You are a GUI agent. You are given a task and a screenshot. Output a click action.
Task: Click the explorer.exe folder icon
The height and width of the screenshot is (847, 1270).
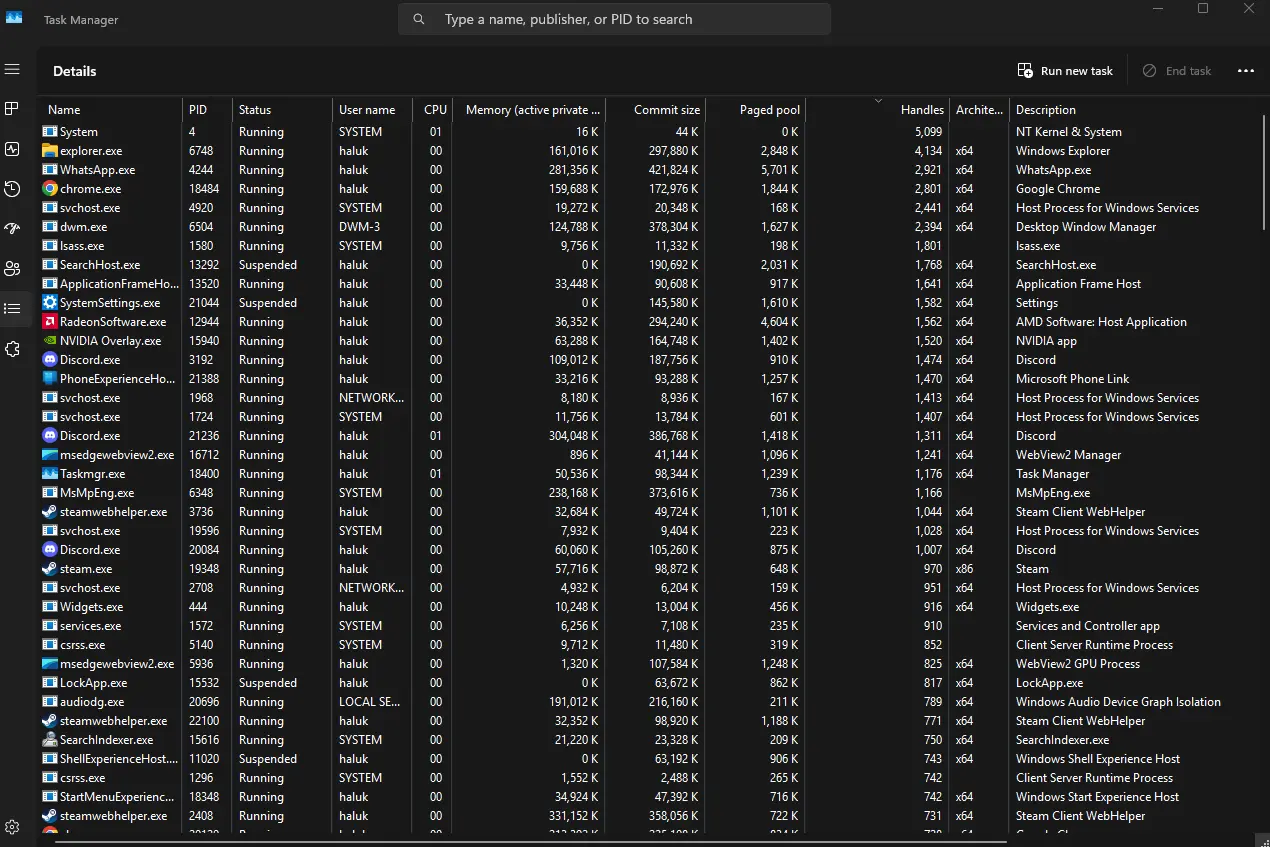click(x=50, y=151)
